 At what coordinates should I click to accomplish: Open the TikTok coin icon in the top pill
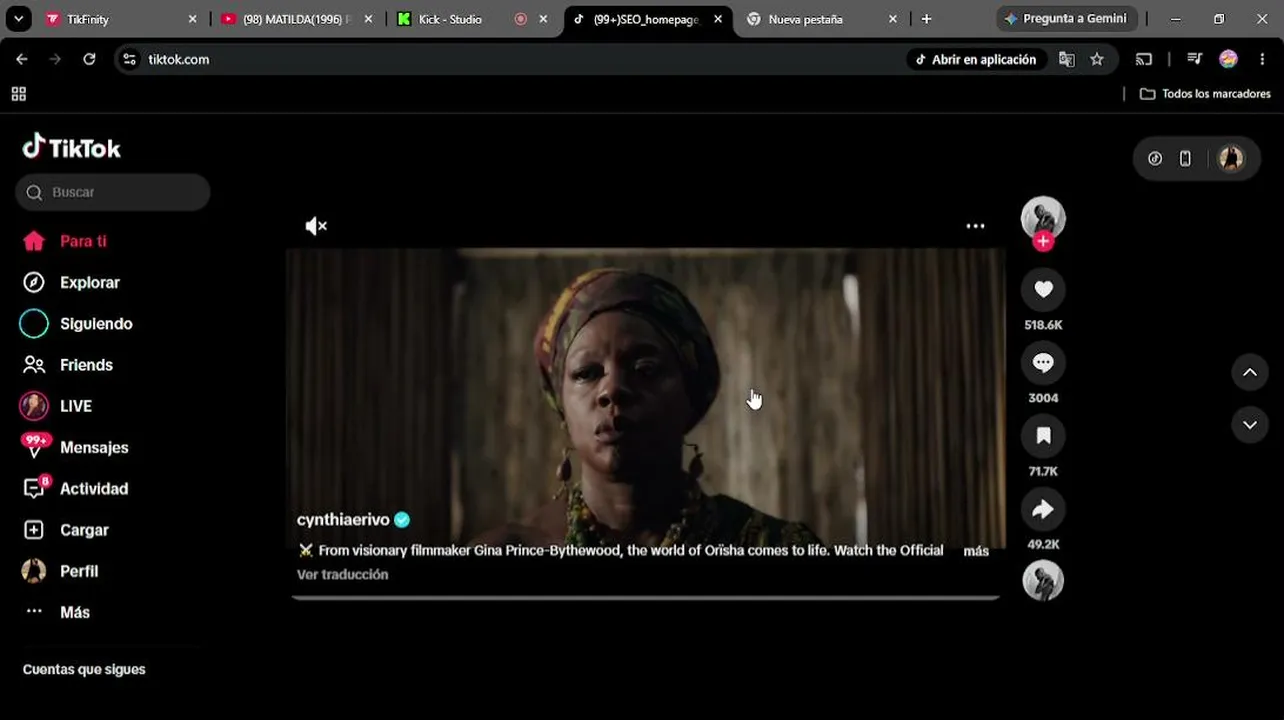click(x=1155, y=159)
